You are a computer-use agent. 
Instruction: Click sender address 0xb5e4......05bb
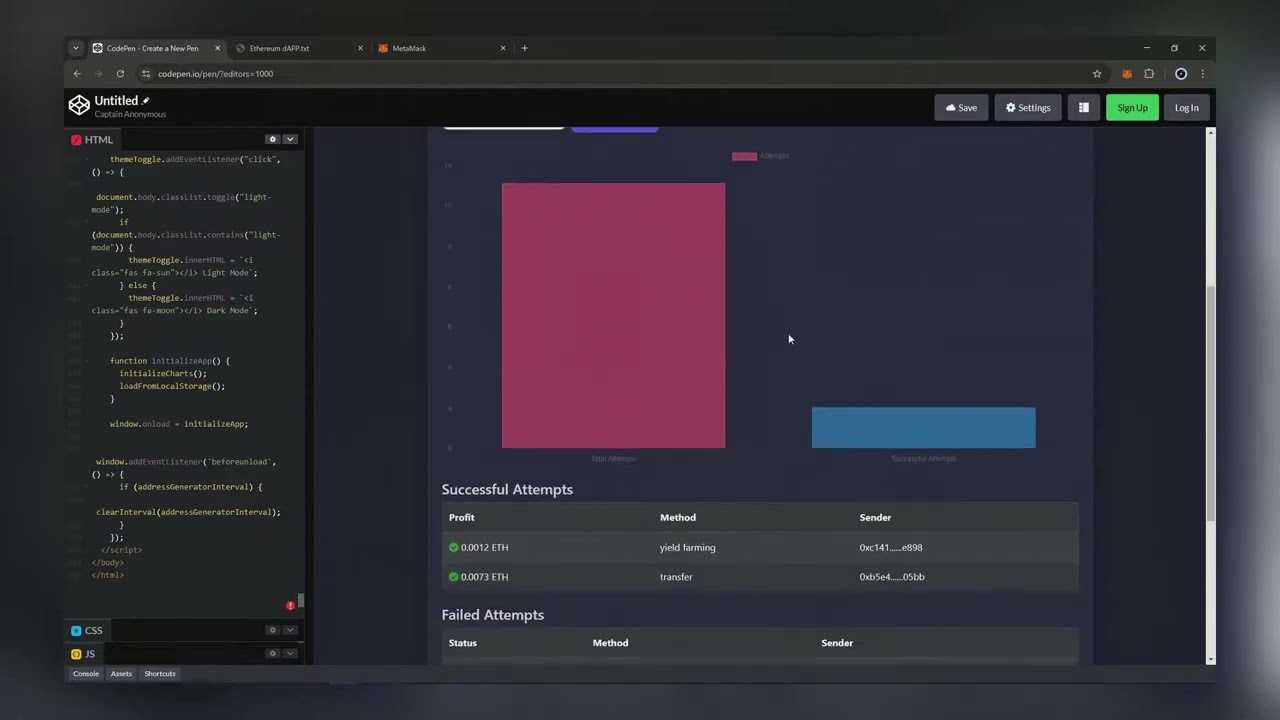(x=892, y=577)
